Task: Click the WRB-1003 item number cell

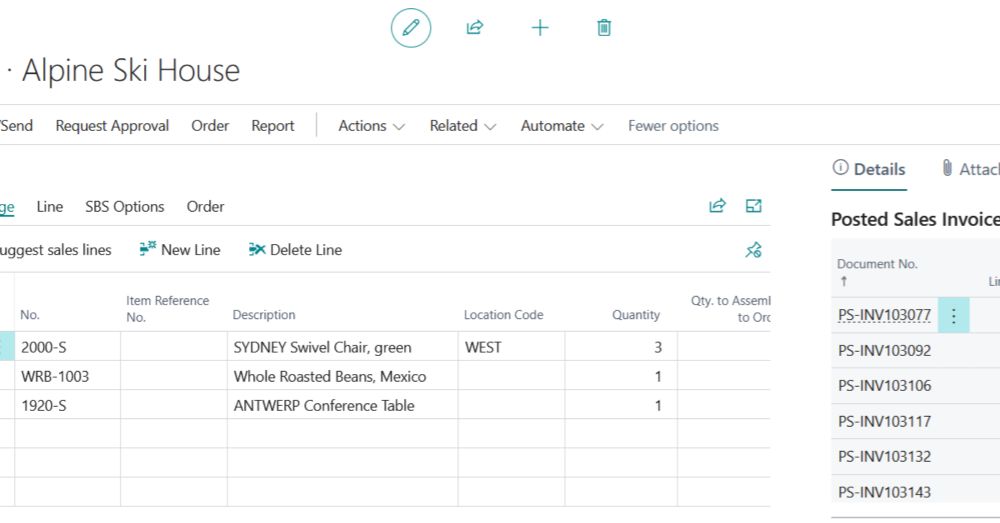Action: pyautogui.click(x=68, y=376)
